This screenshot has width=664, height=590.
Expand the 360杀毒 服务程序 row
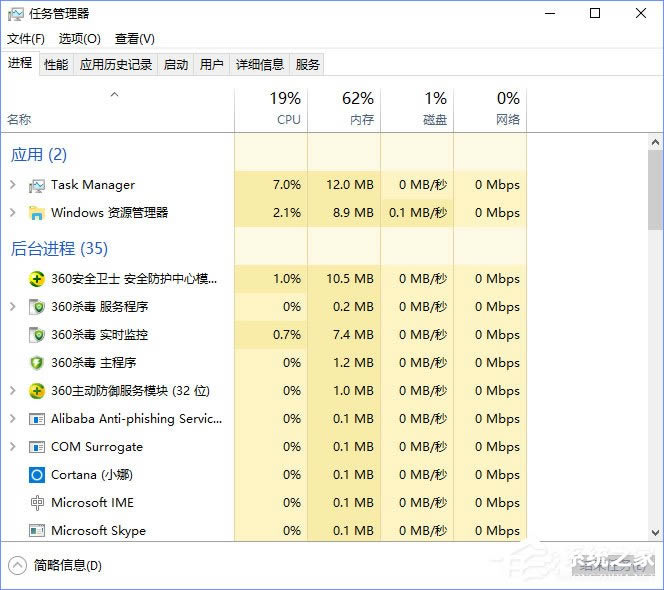click(x=13, y=306)
